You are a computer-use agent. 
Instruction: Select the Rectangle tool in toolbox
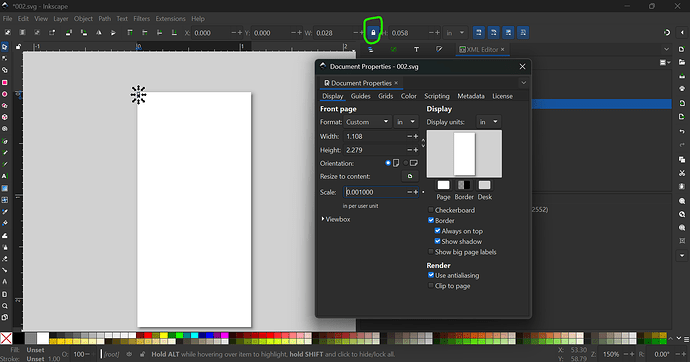(4, 82)
